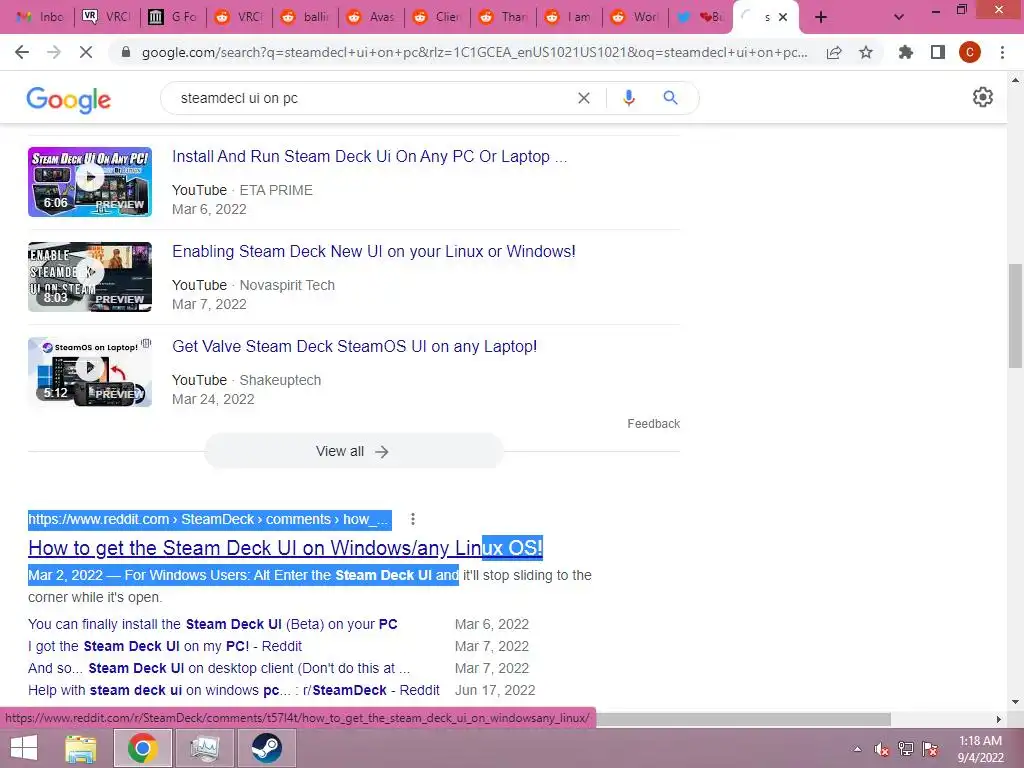Click into the Google search input field
The width and height of the screenshot is (1024, 768).
tap(372, 98)
